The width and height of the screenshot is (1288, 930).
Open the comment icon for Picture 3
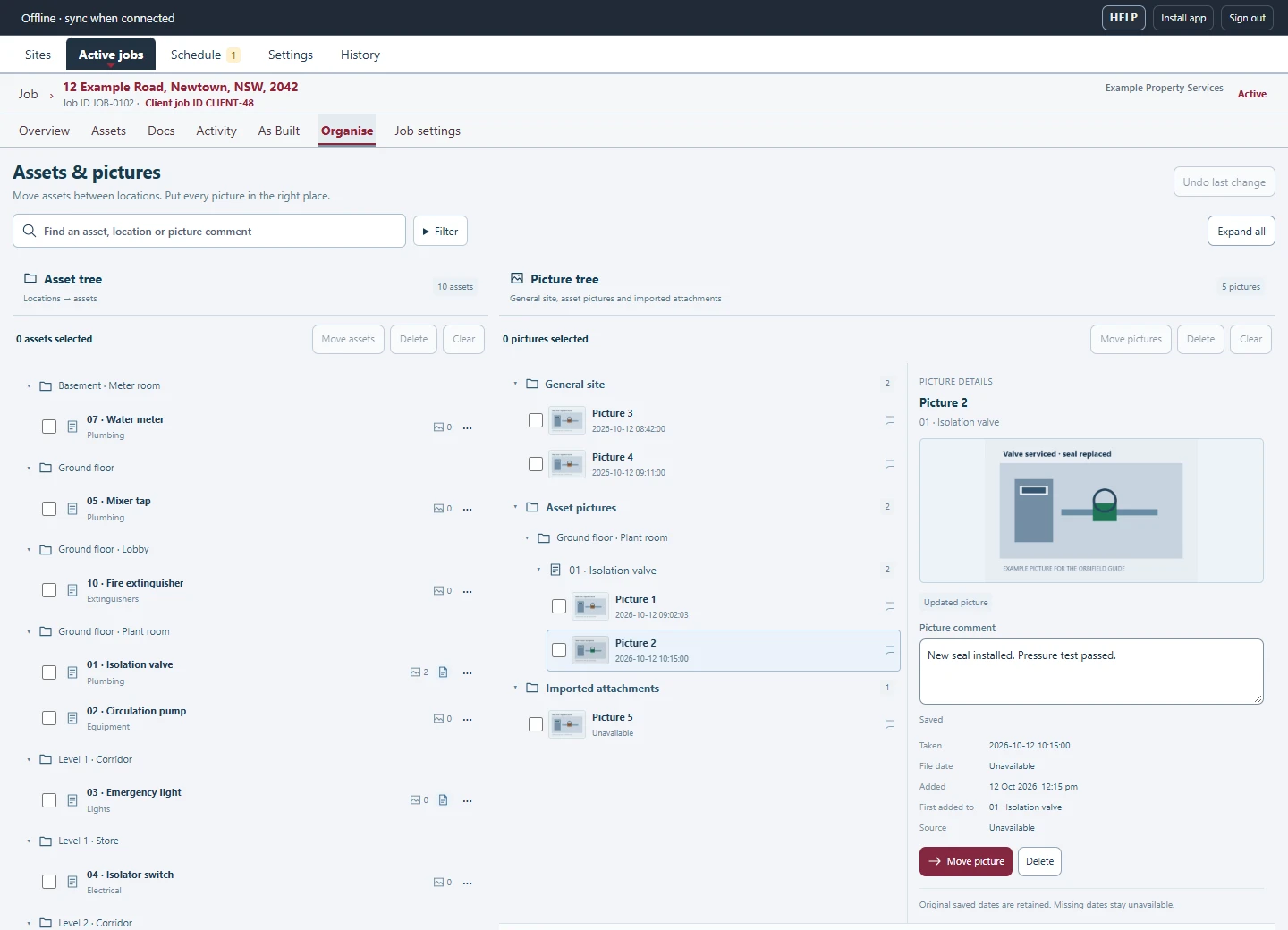tap(890, 420)
